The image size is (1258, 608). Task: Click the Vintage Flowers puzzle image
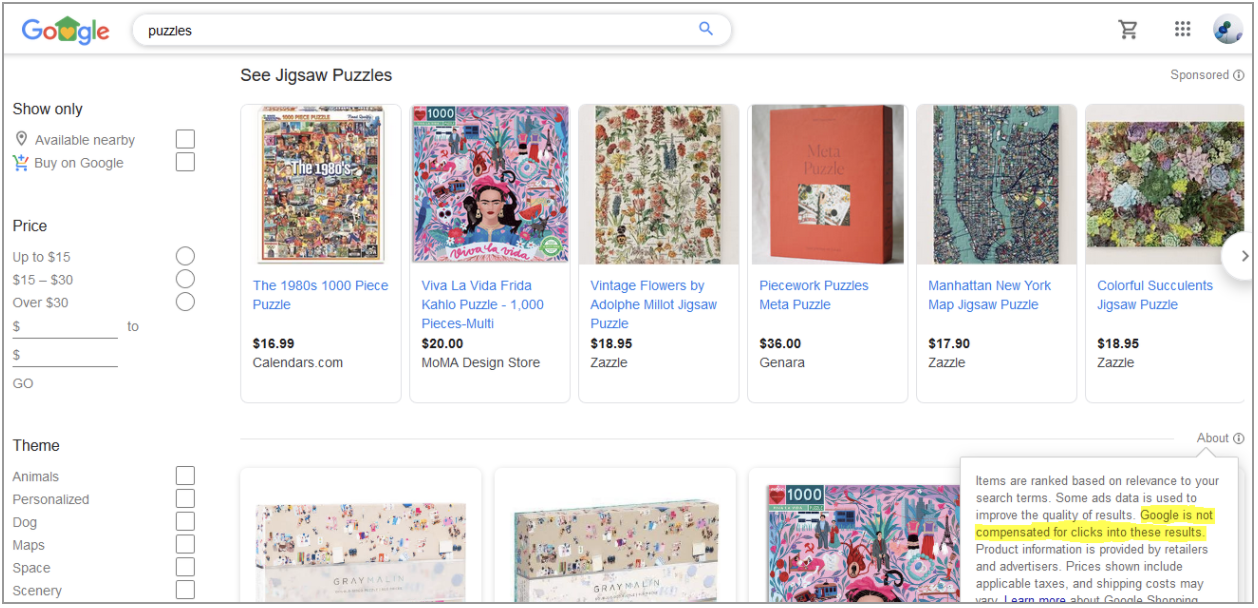[659, 185]
